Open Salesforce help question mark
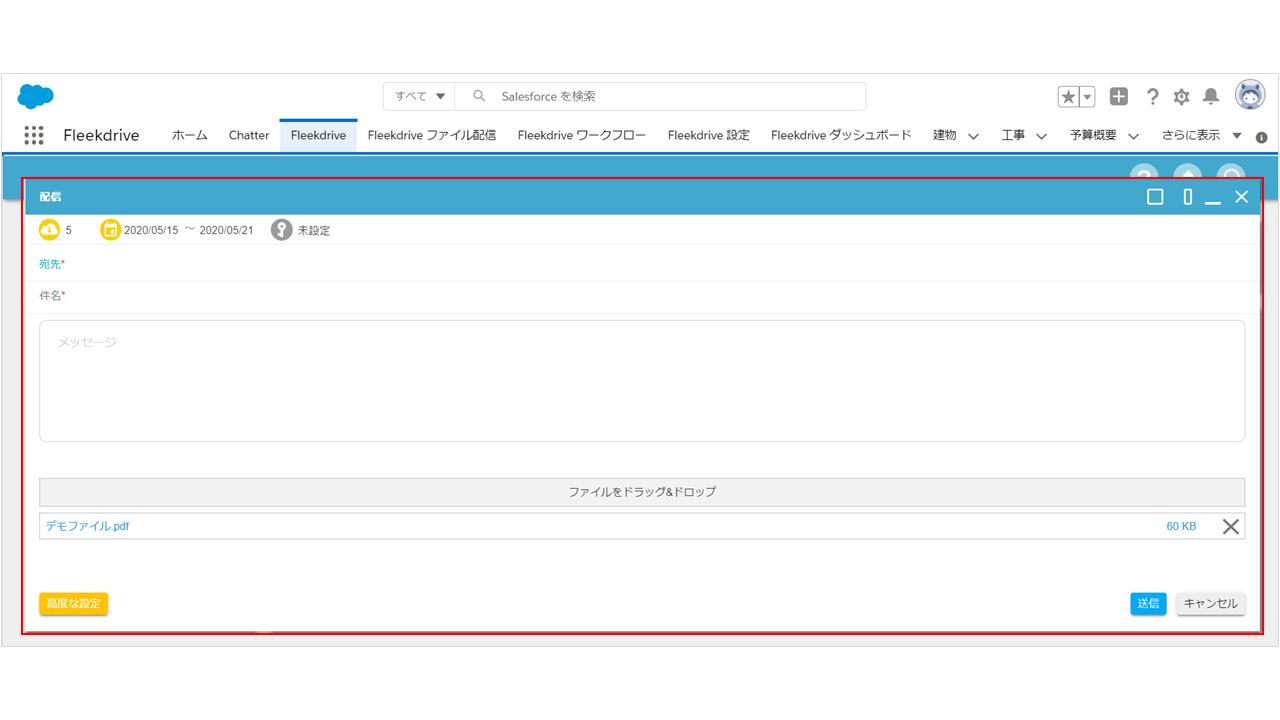The image size is (1280, 720). tap(1152, 96)
